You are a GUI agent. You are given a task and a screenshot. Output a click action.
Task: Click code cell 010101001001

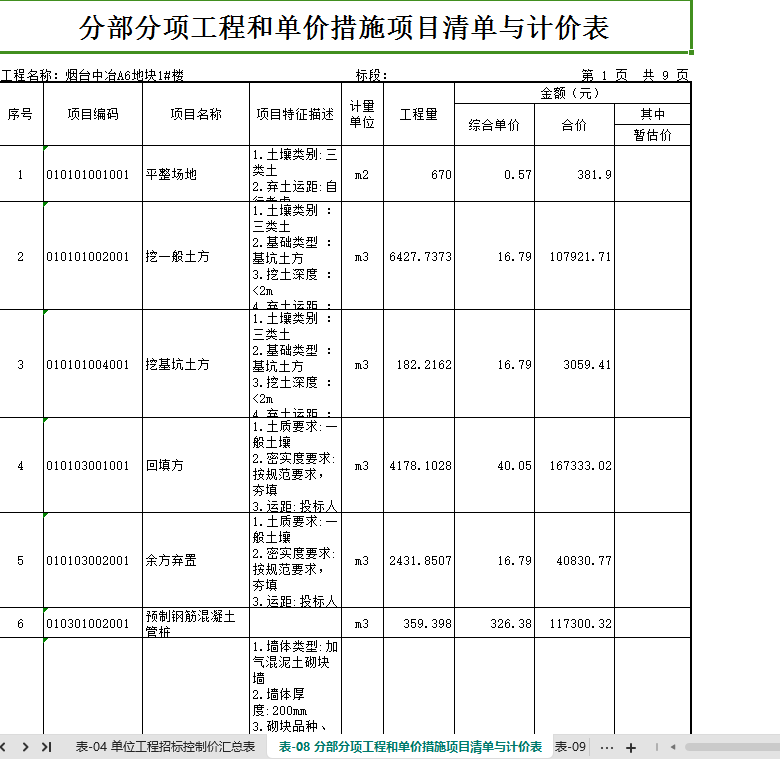(93, 174)
